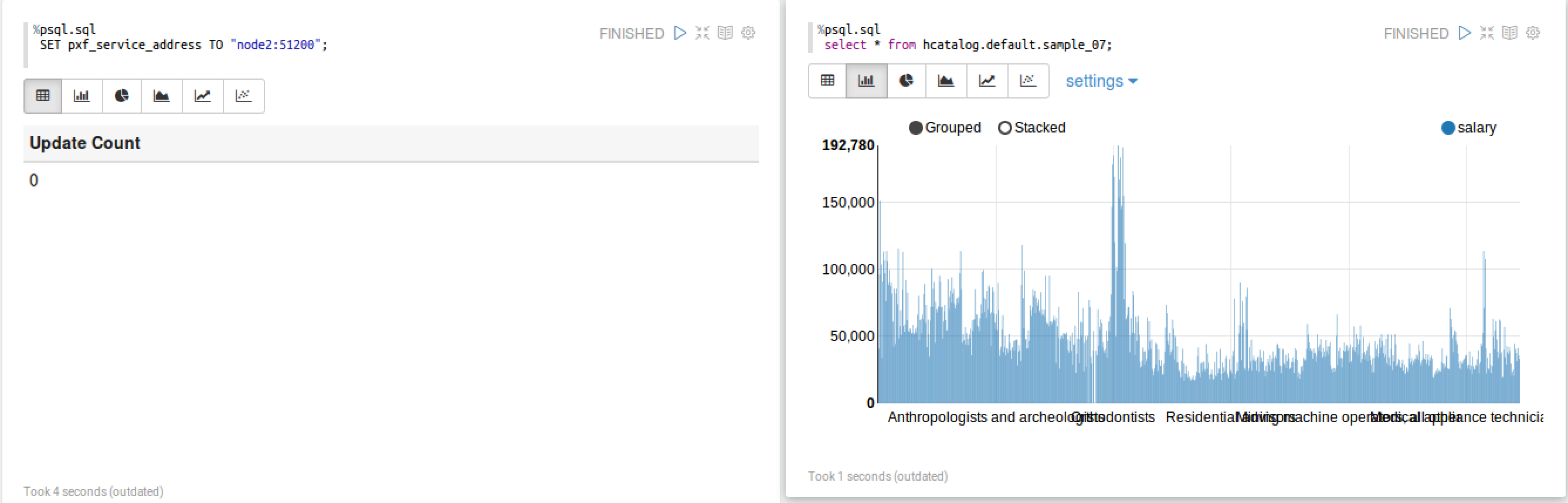This screenshot has width=1568, height=503.
Task: Click the Update Count column header
Action: [x=84, y=143]
